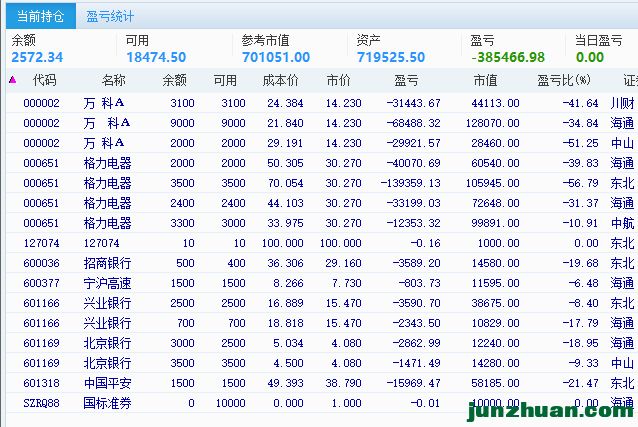This screenshot has width=638, height=427.
Task: Click the code cell 600036
Action: (x=42, y=263)
